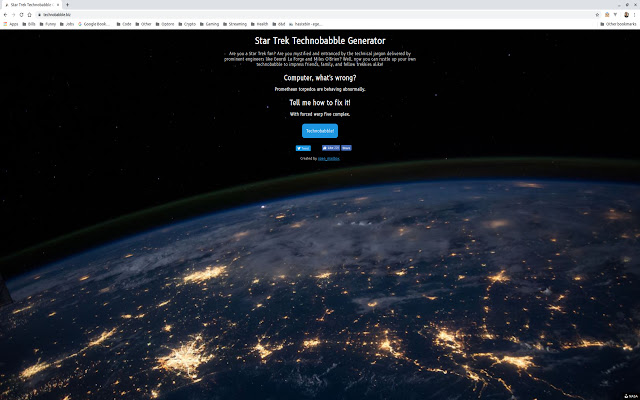The height and width of the screenshot is (400, 640).
Task: Open the d&d bookmark folder
Action: 279,24
